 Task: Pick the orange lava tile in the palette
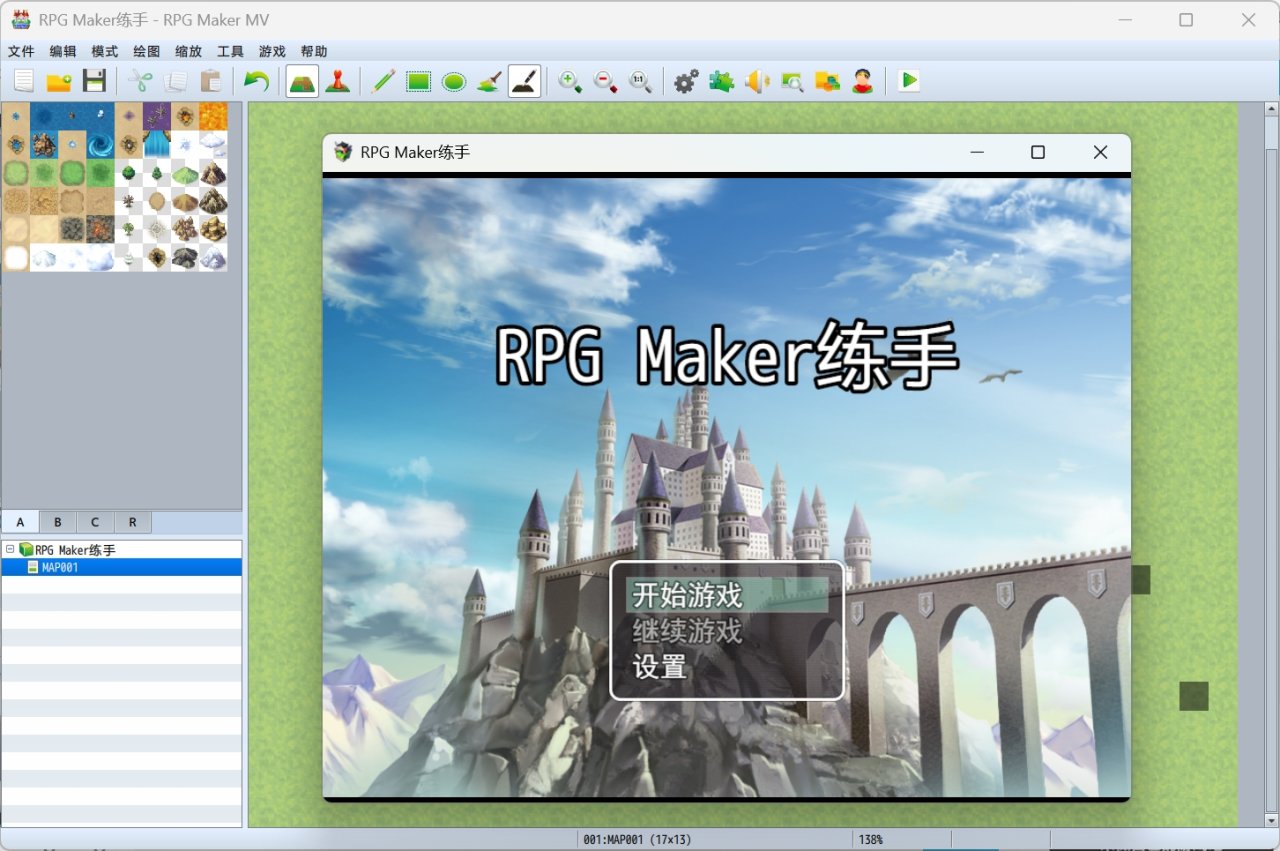[213, 116]
